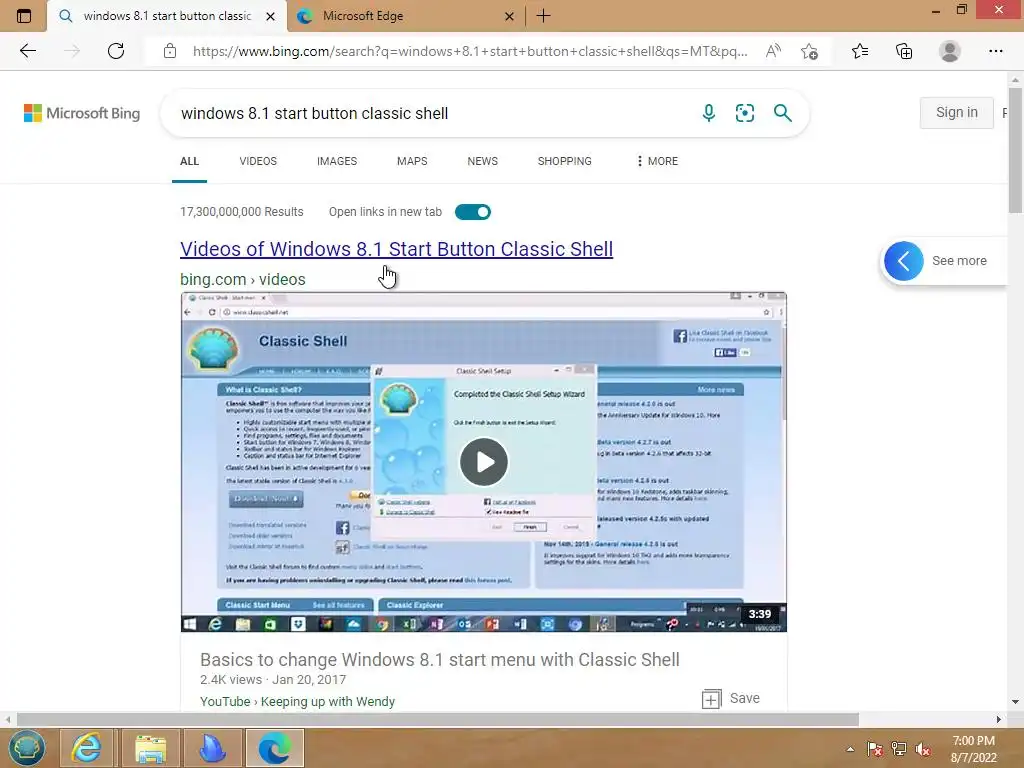
Task: Open Classic Shell Start button
Action: (x=26, y=748)
